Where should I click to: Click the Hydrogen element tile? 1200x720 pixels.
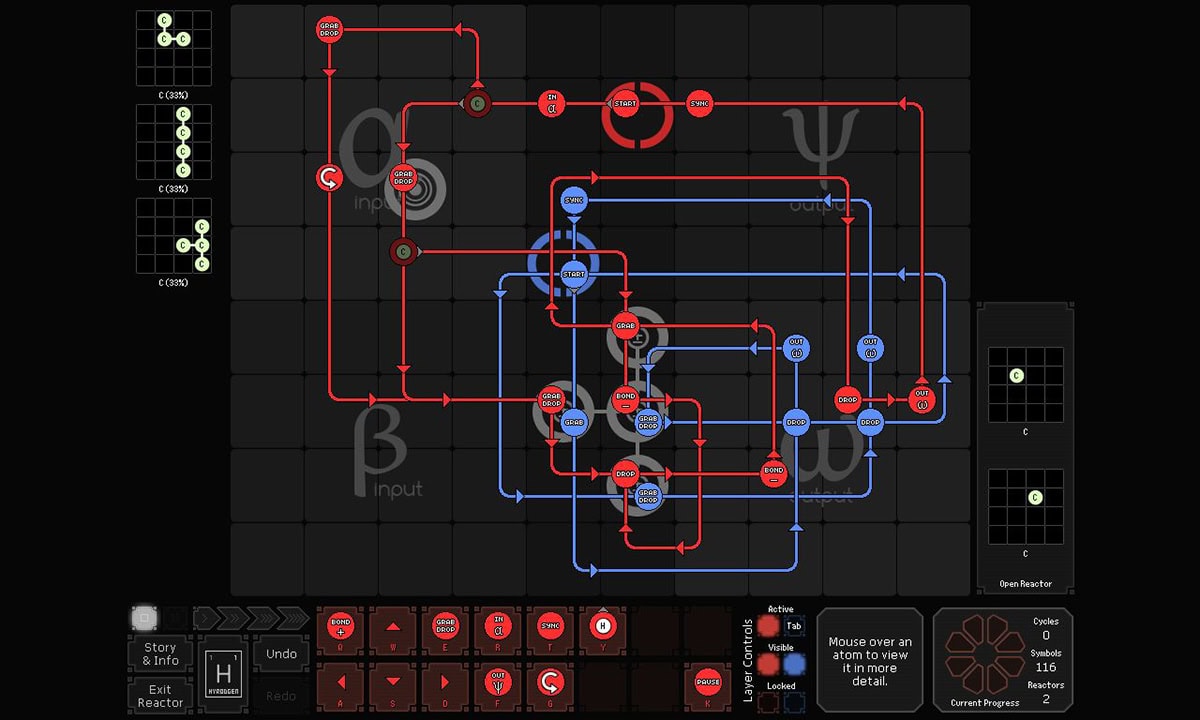point(222,674)
